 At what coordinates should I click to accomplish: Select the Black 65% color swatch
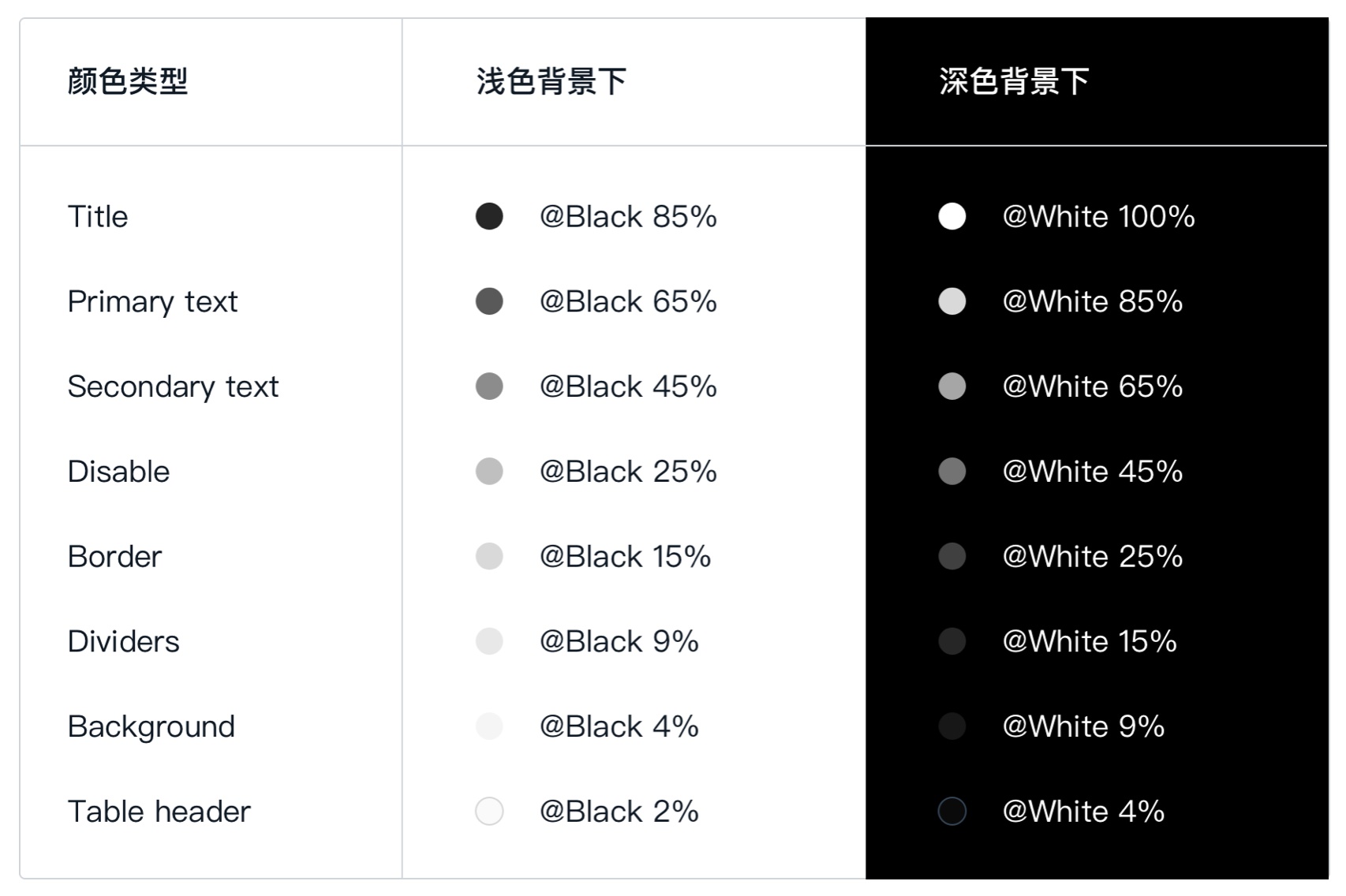[489, 301]
